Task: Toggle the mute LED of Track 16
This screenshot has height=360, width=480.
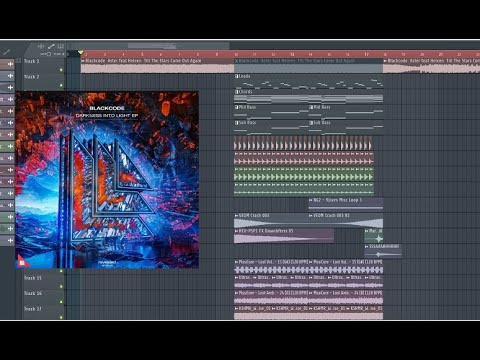Action: pos(61,302)
